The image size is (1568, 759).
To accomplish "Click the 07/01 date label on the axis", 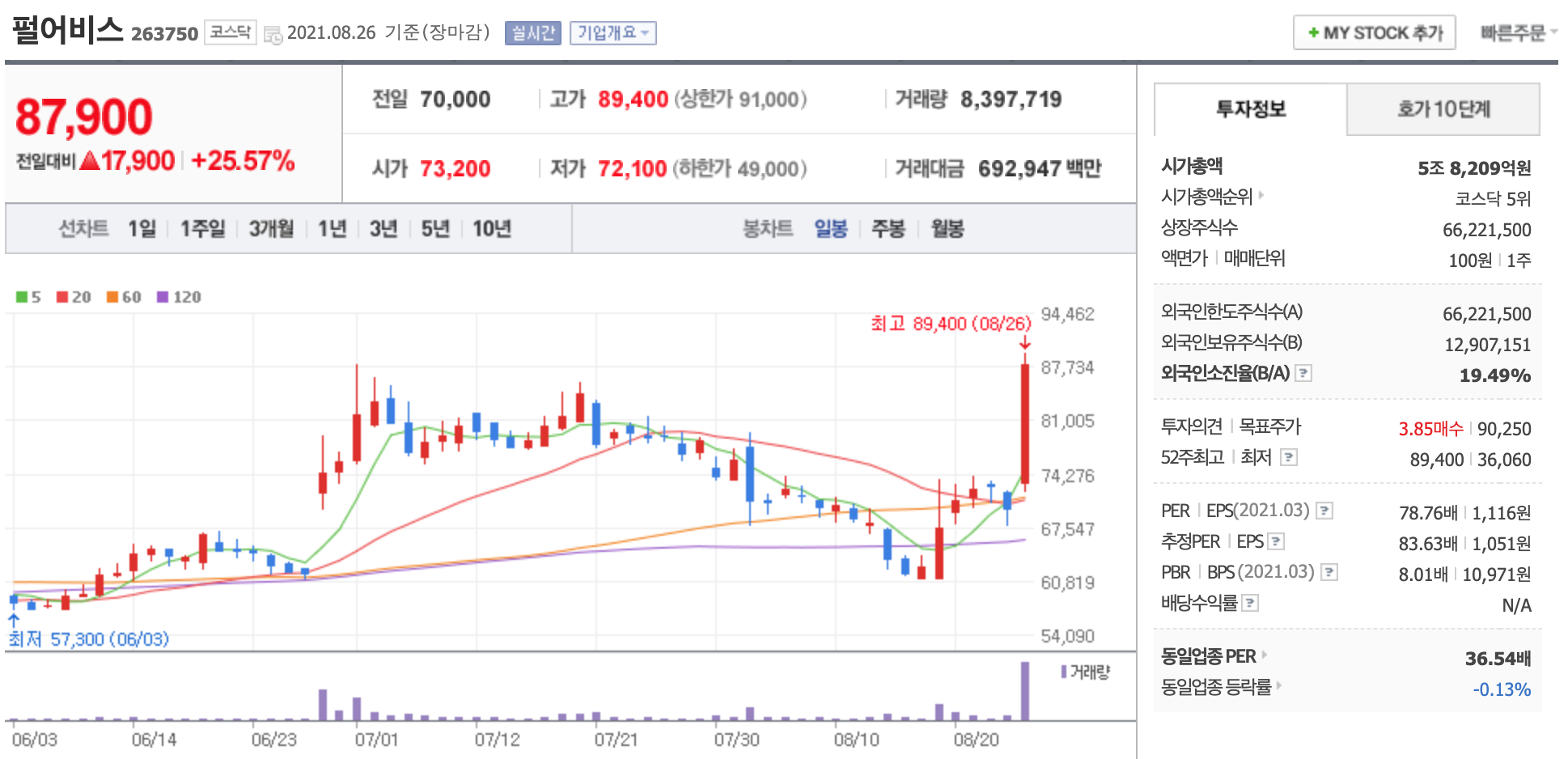I will click(x=376, y=740).
